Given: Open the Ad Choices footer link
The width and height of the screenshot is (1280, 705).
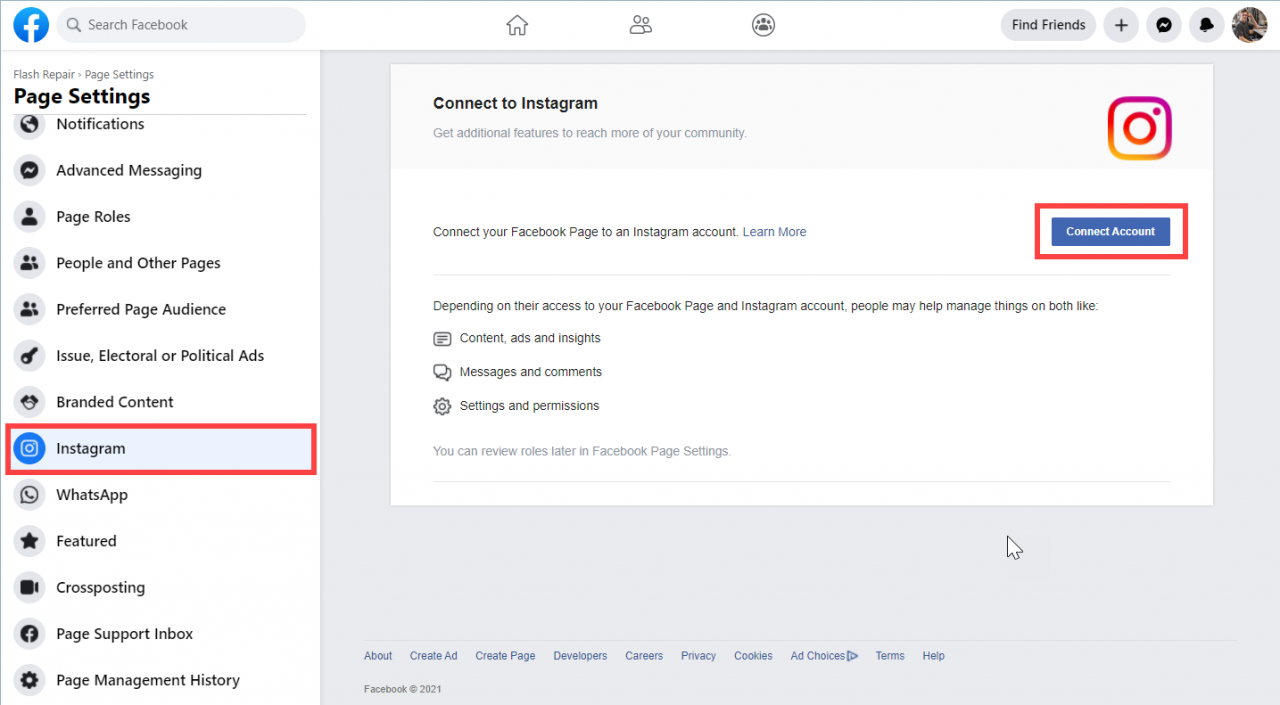Looking at the screenshot, I should [824, 656].
